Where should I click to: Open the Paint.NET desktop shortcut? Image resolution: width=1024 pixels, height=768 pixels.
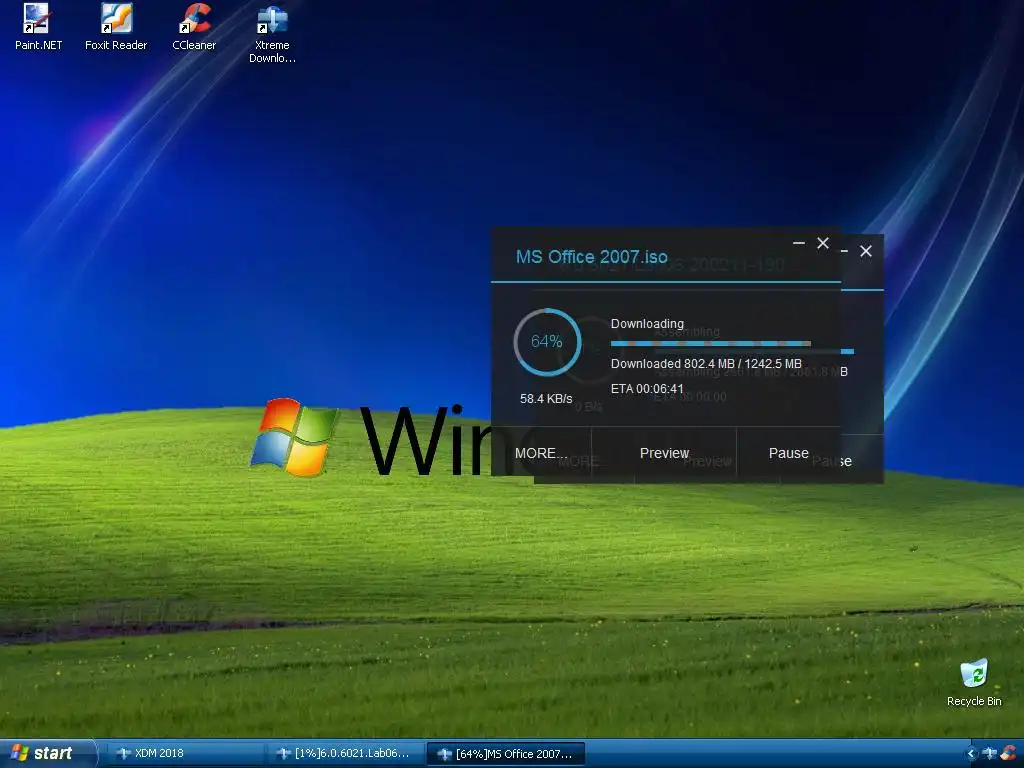tap(38, 27)
